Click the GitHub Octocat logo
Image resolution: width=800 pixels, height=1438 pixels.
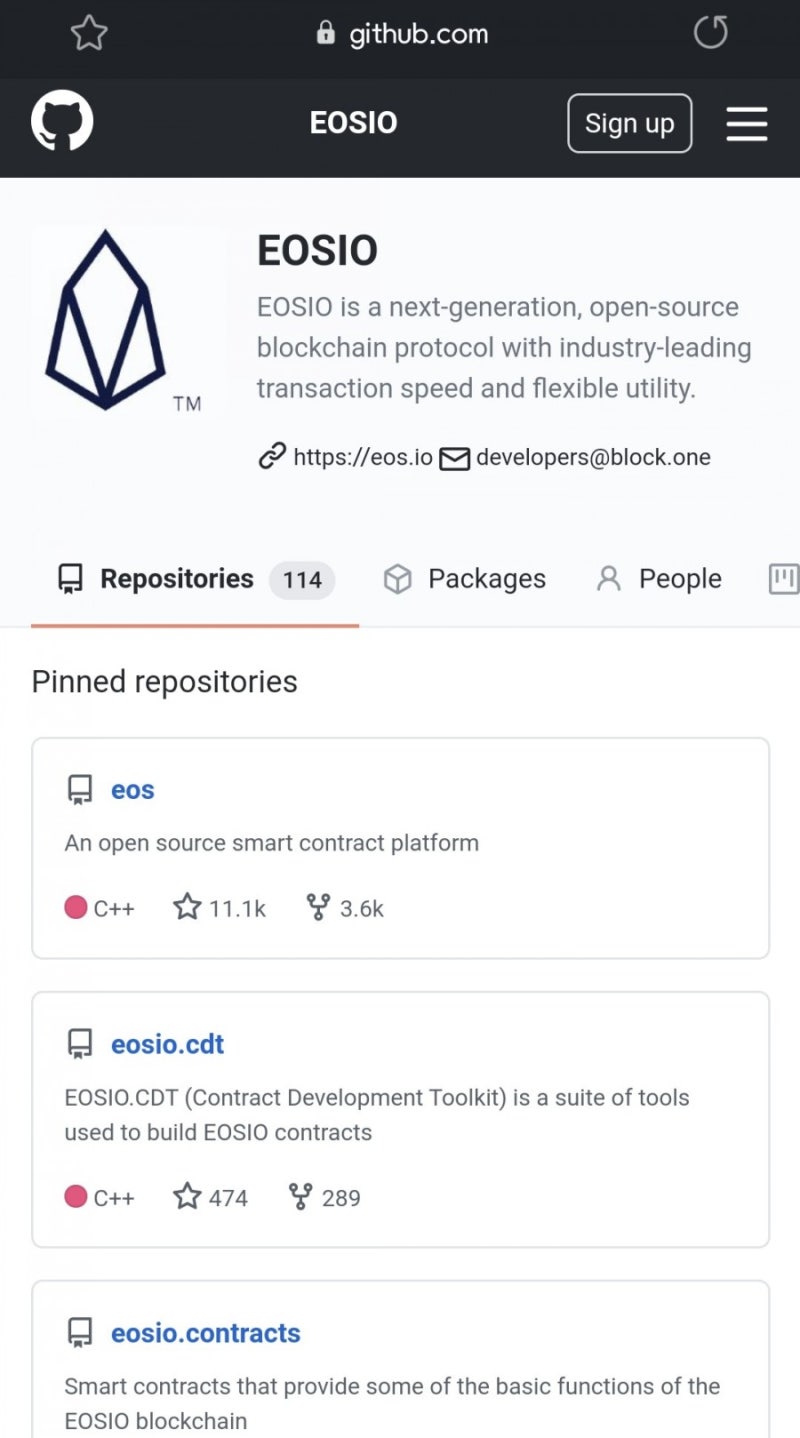pyautogui.click(x=62, y=122)
